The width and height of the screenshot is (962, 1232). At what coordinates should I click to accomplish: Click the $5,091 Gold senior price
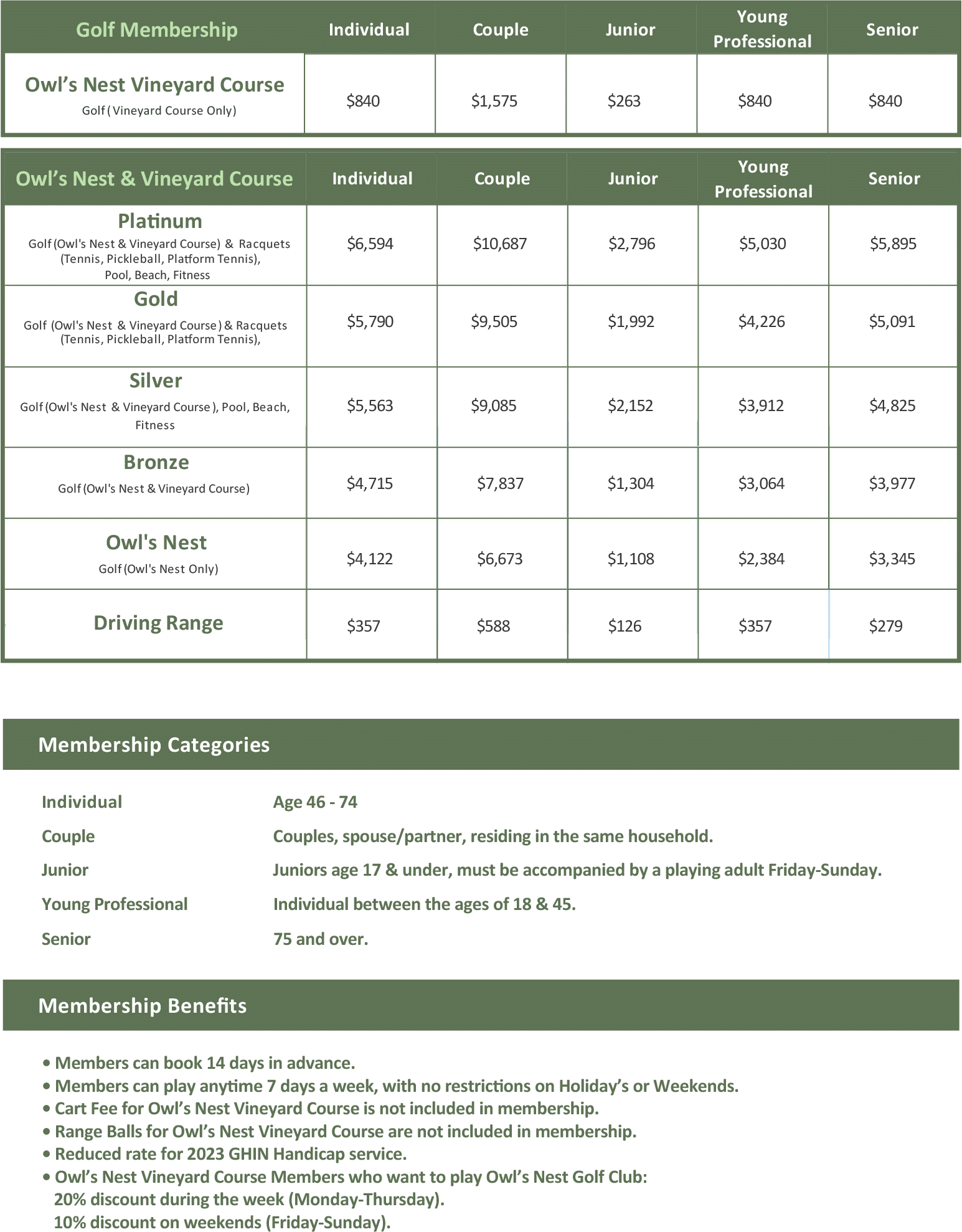(x=892, y=321)
